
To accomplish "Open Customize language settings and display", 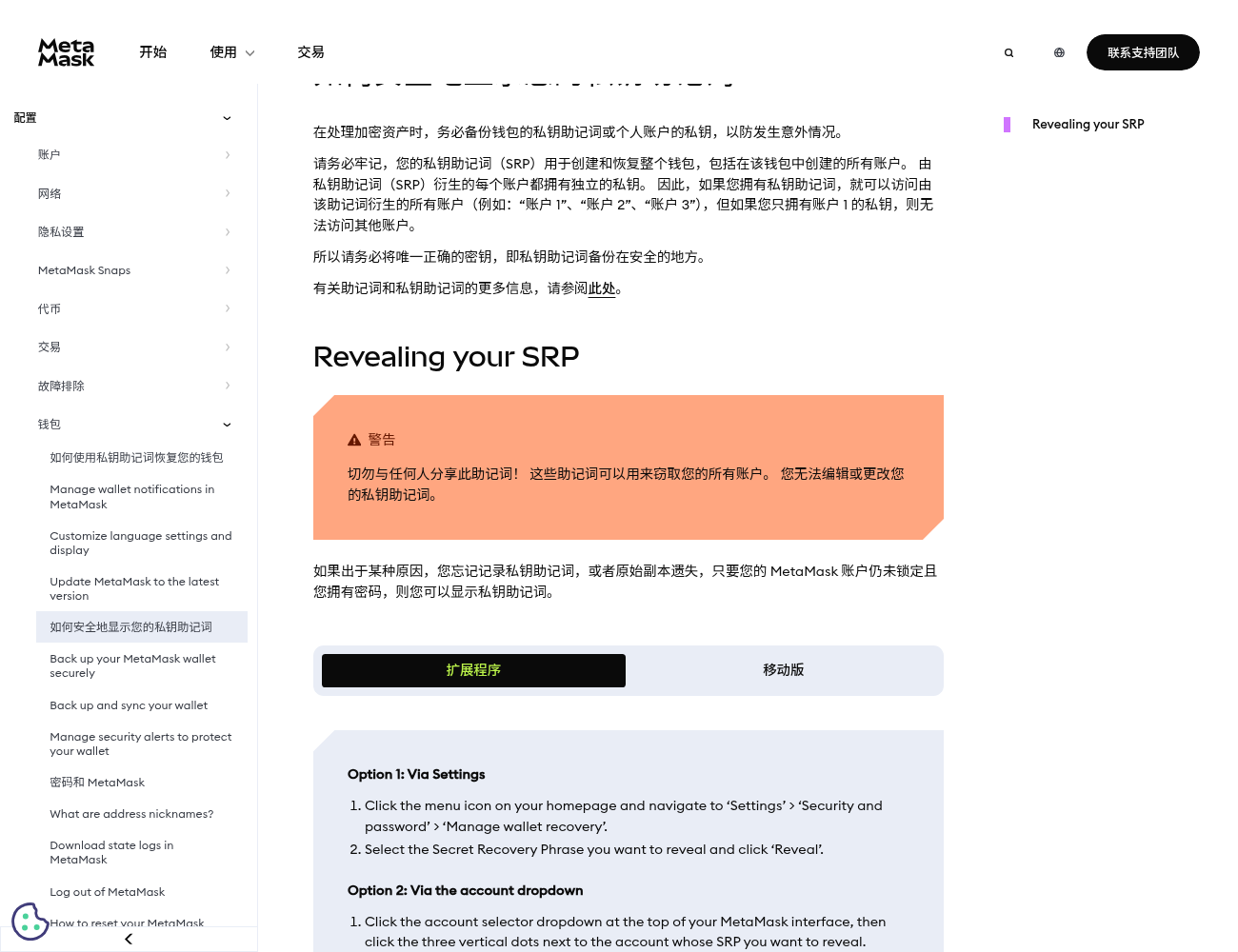I will pyautogui.click(x=141, y=543).
